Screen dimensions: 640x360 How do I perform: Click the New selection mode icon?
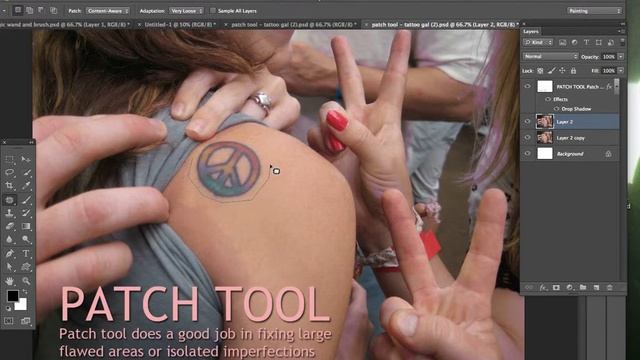[x=18, y=11]
